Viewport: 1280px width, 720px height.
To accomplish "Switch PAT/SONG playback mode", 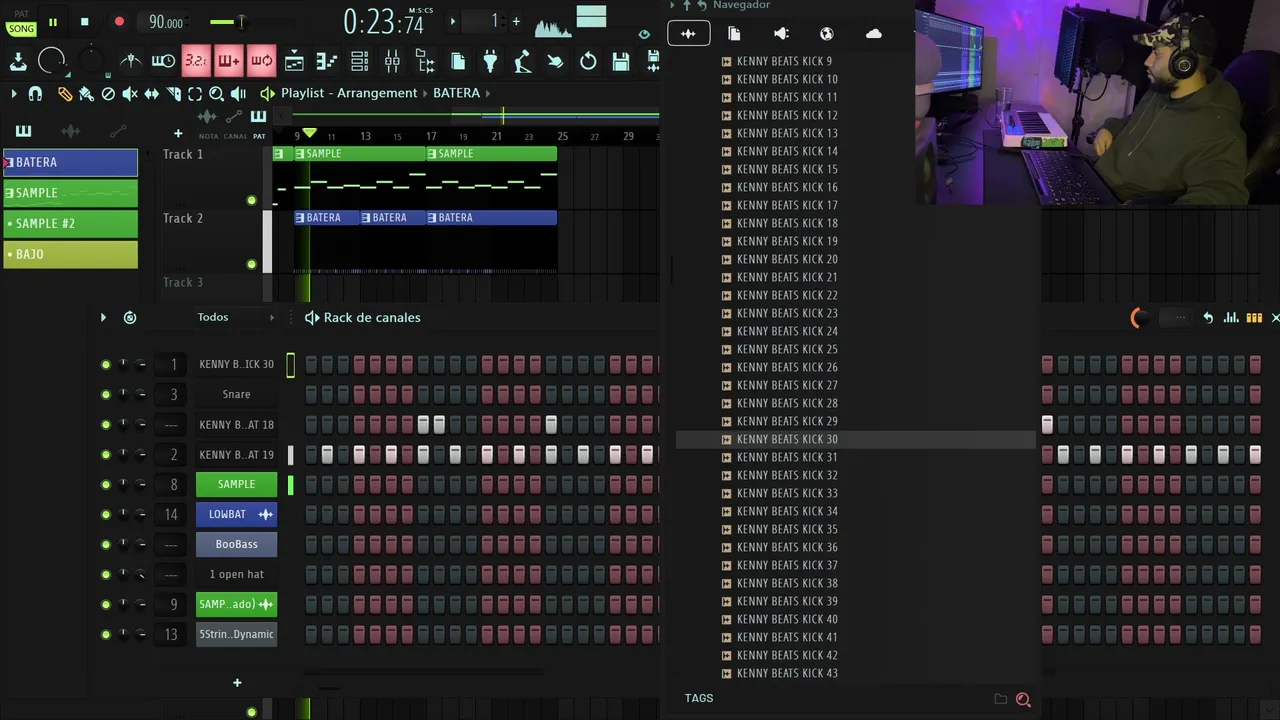I will click(21, 23).
